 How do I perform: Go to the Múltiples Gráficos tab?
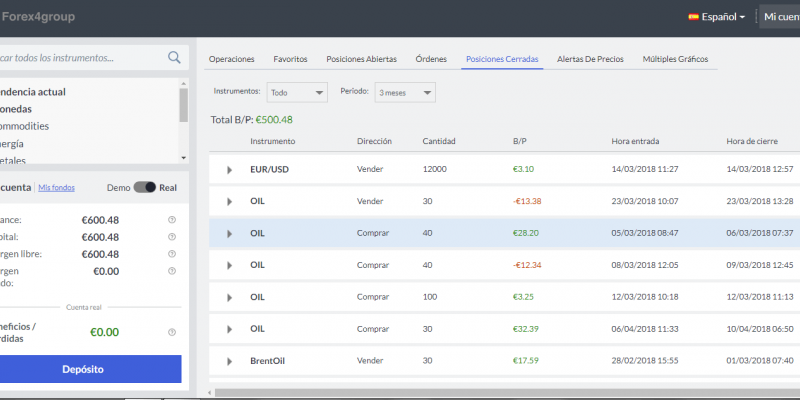(x=675, y=60)
